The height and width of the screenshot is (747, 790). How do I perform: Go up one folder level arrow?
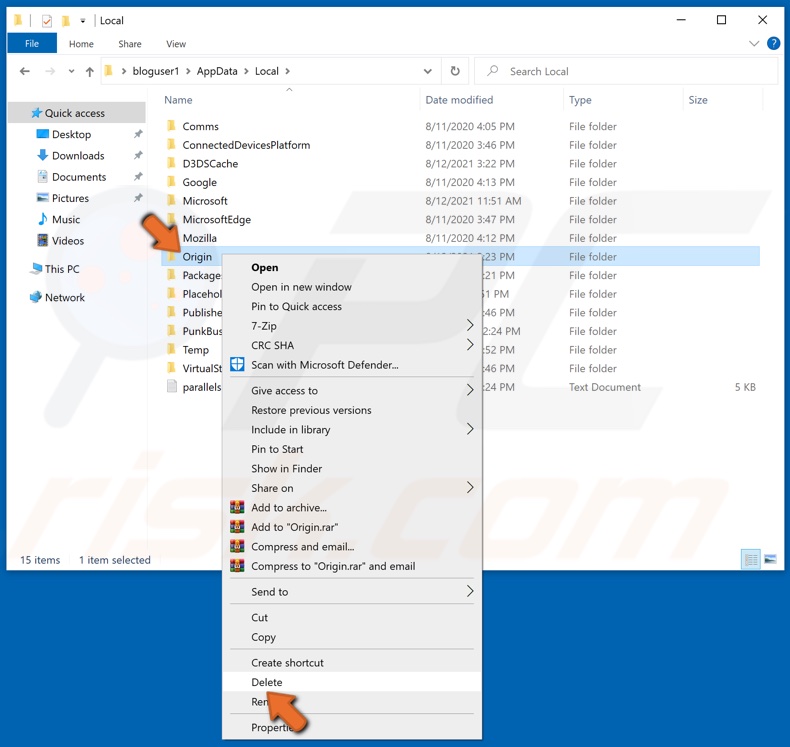(90, 72)
